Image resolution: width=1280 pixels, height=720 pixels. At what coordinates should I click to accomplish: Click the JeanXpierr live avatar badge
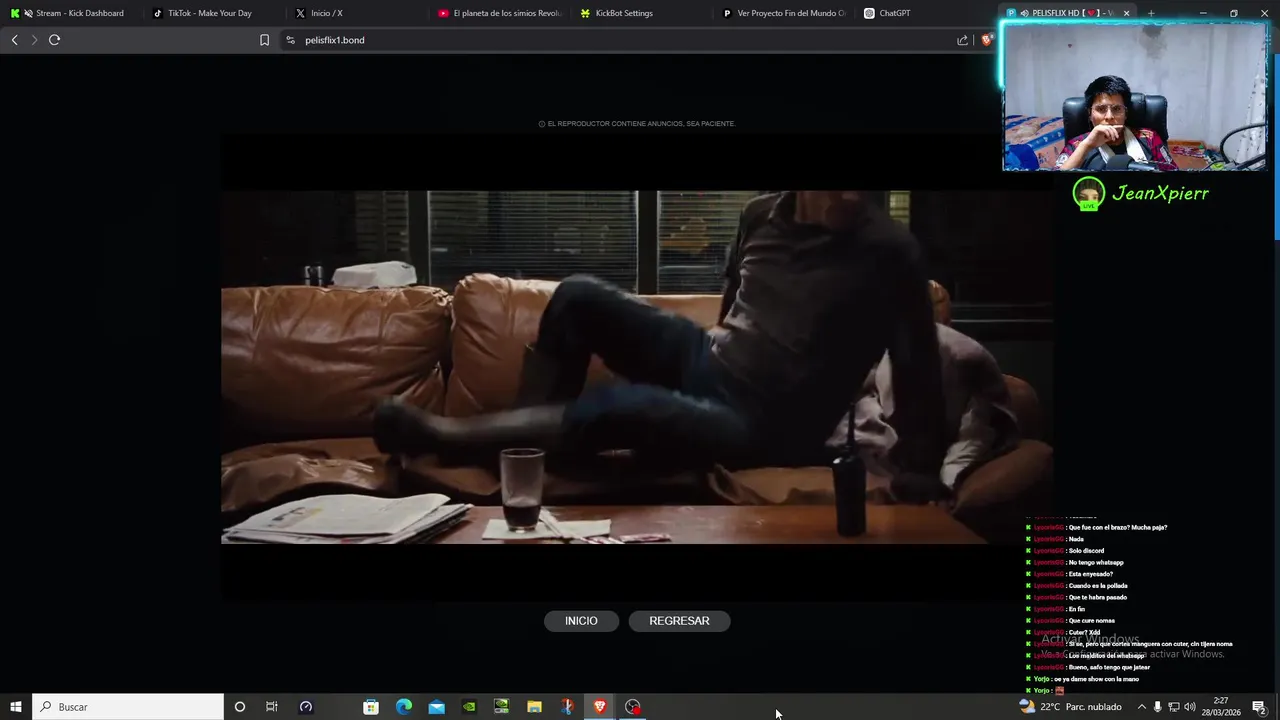pyautogui.click(x=1088, y=193)
